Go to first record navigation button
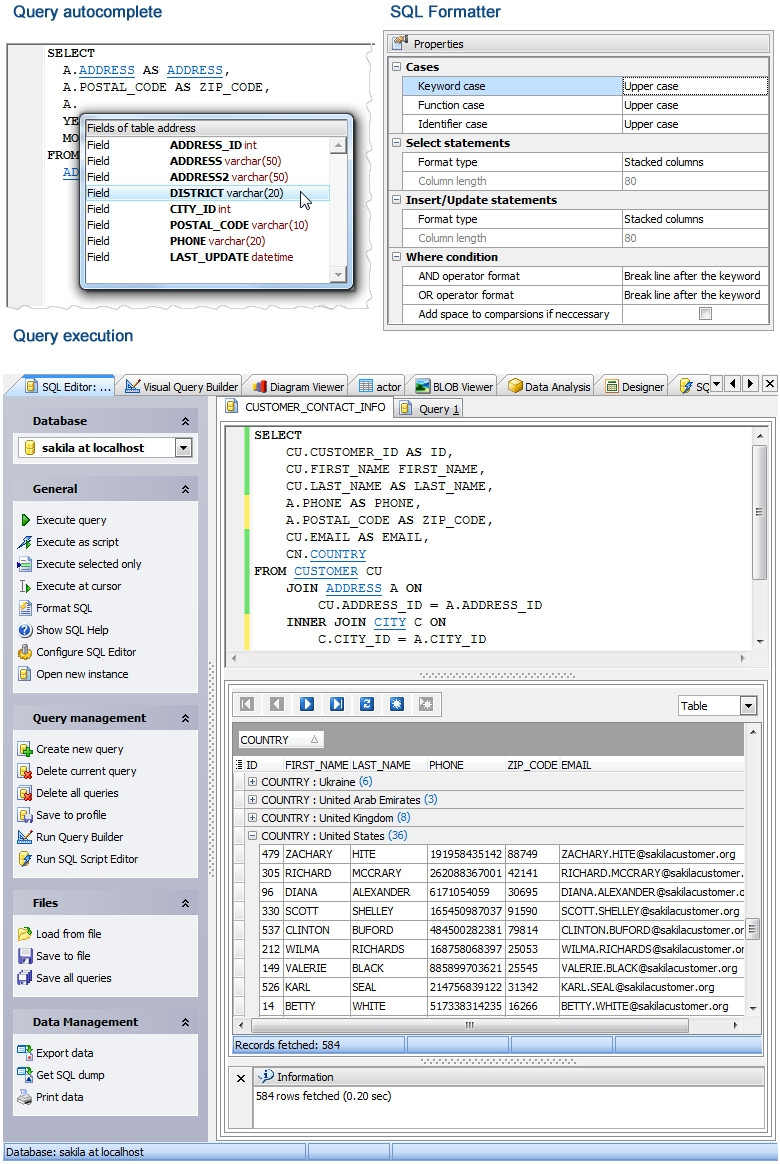The width and height of the screenshot is (780, 1164). (x=247, y=704)
